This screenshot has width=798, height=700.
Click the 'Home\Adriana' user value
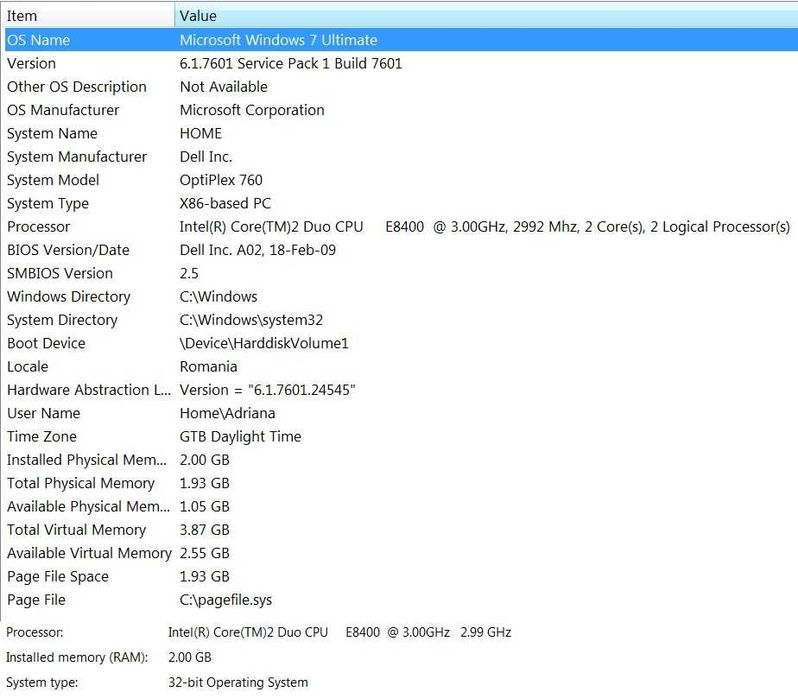click(227, 413)
